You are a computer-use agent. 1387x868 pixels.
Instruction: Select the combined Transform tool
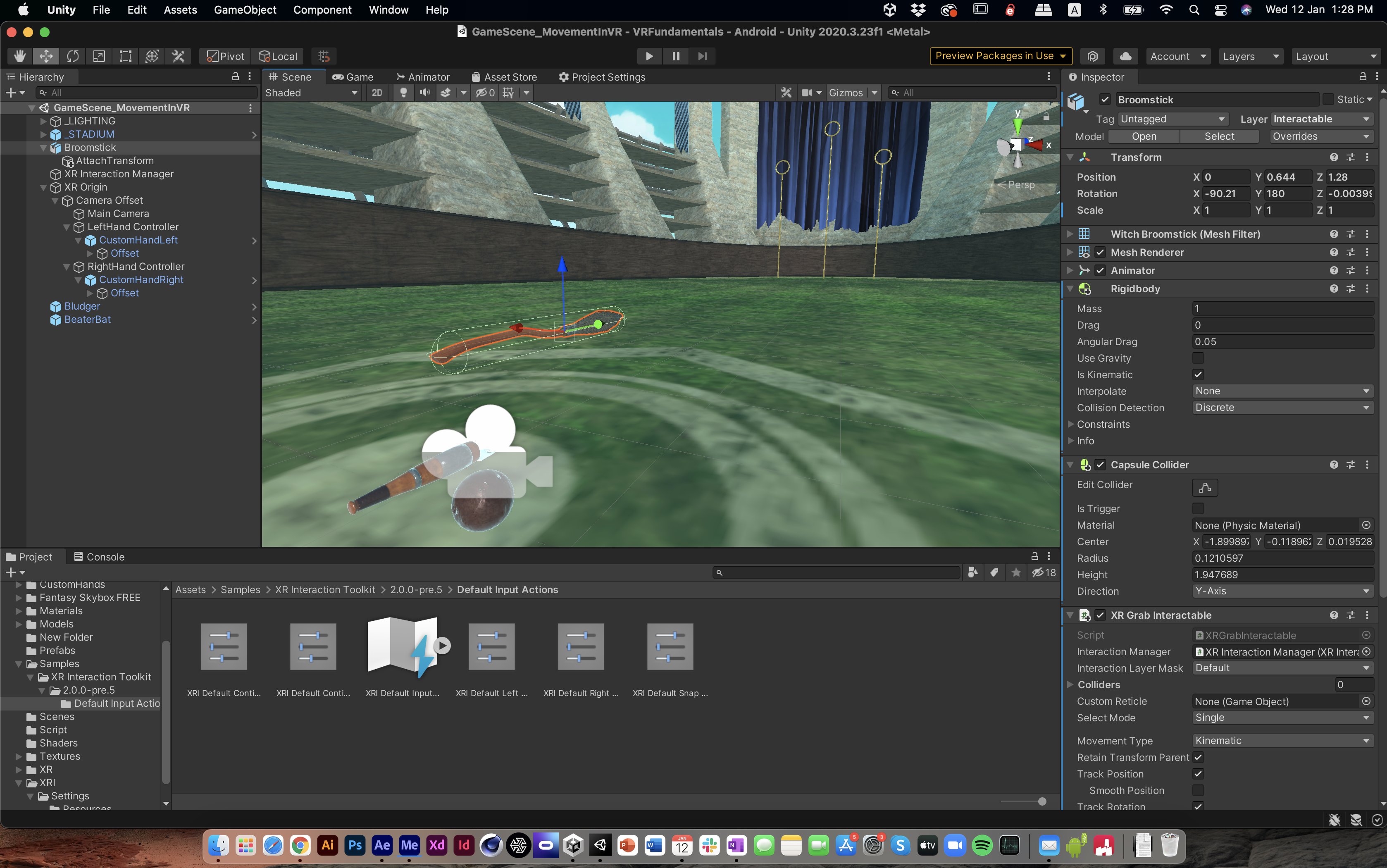pos(152,56)
